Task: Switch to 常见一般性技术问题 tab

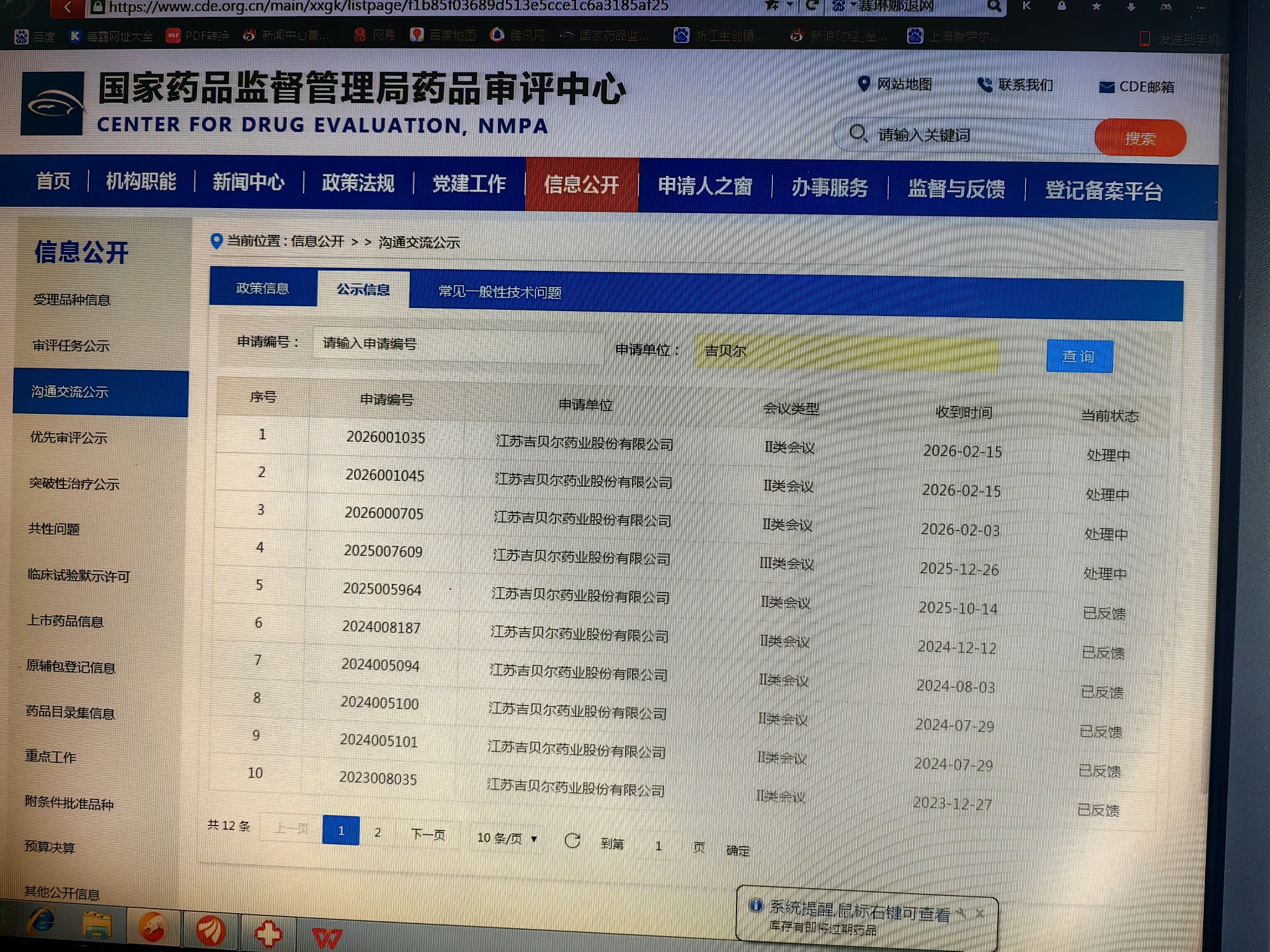Action: click(500, 291)
